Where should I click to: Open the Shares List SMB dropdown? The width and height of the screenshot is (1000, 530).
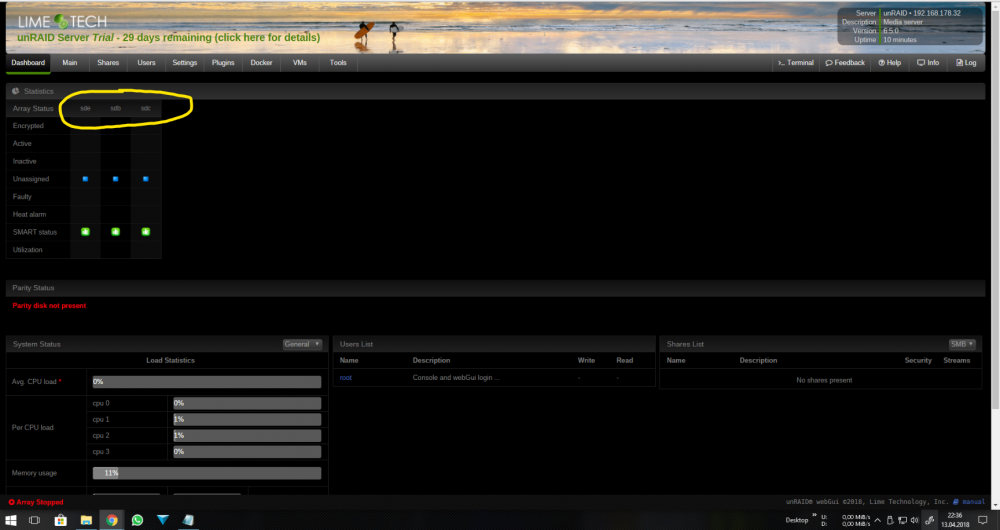coord(962,344)
